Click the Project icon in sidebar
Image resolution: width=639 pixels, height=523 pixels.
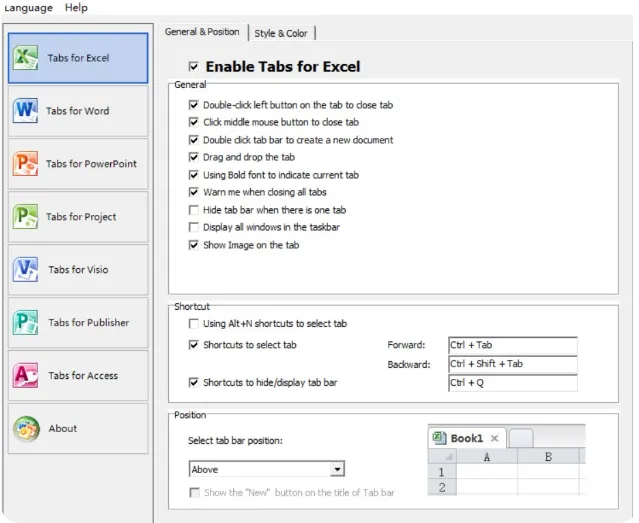25,216
